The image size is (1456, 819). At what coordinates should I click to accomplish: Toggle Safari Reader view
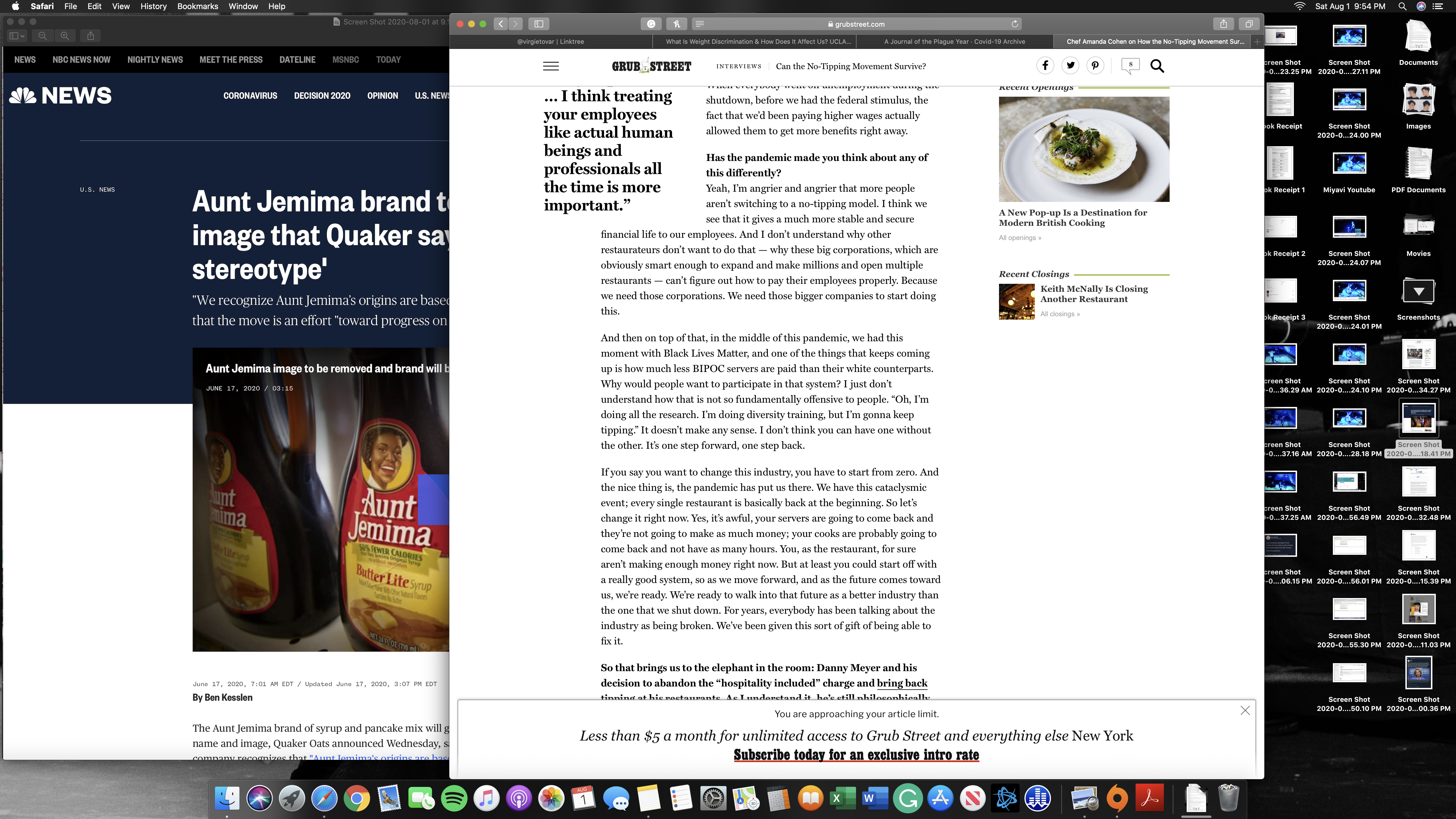point(700,24)
